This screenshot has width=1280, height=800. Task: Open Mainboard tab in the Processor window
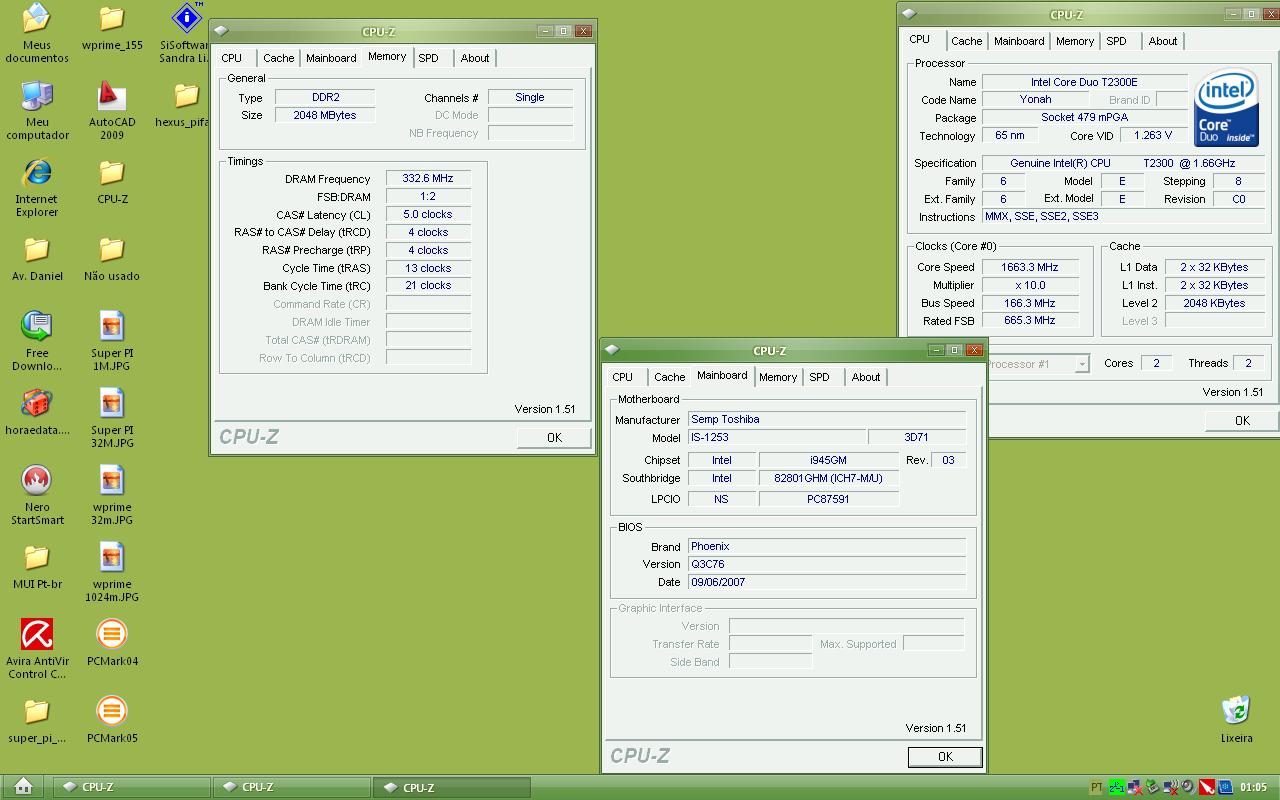pos(1019,41)
